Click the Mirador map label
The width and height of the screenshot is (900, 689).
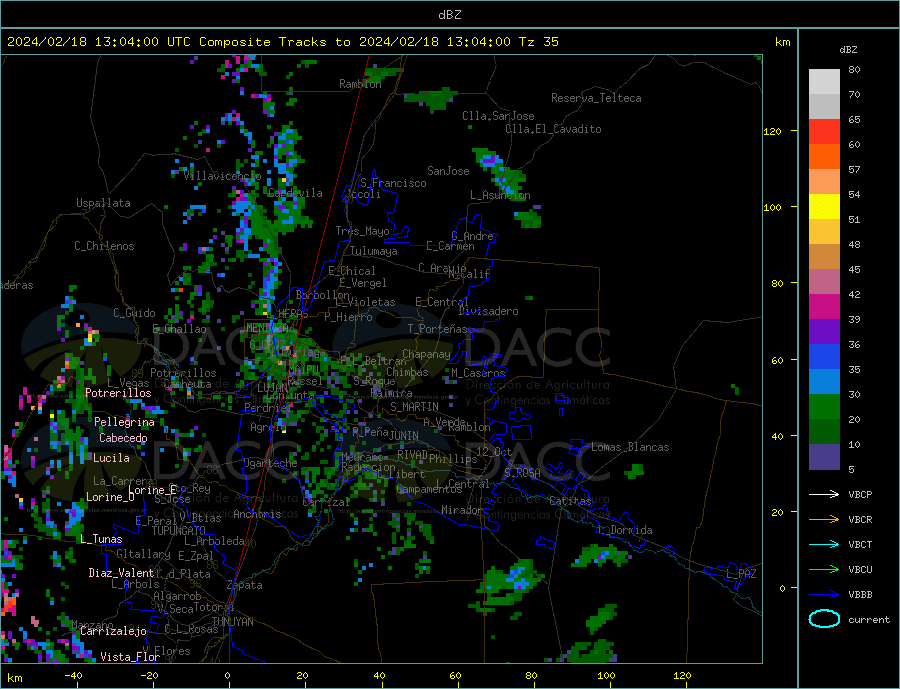[x=462, y=510]
